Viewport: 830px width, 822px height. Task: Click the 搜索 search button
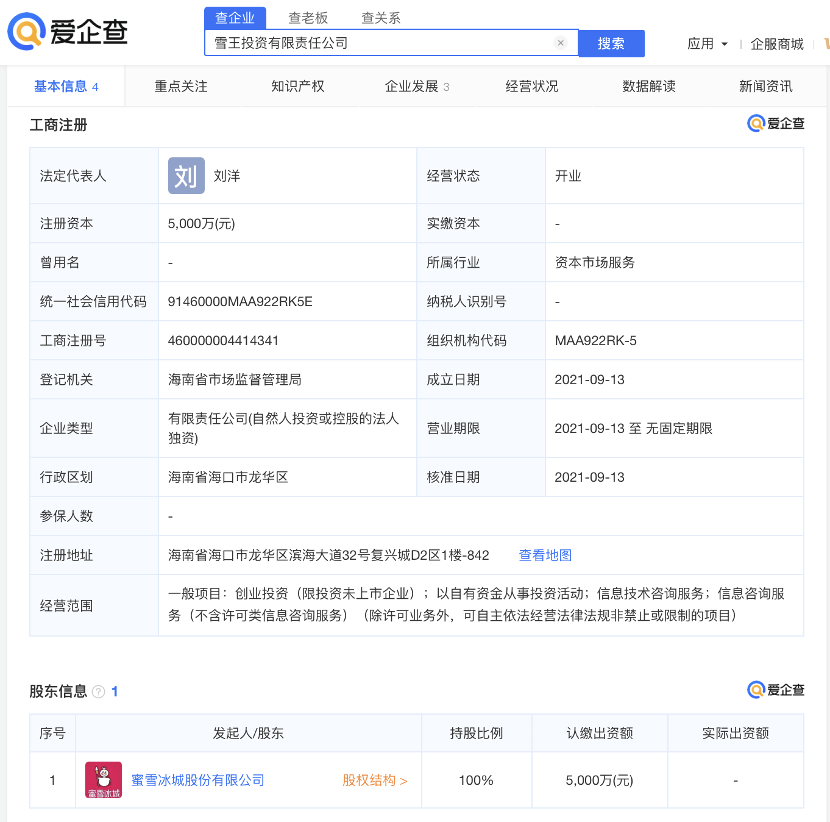[x=611, y=43]
